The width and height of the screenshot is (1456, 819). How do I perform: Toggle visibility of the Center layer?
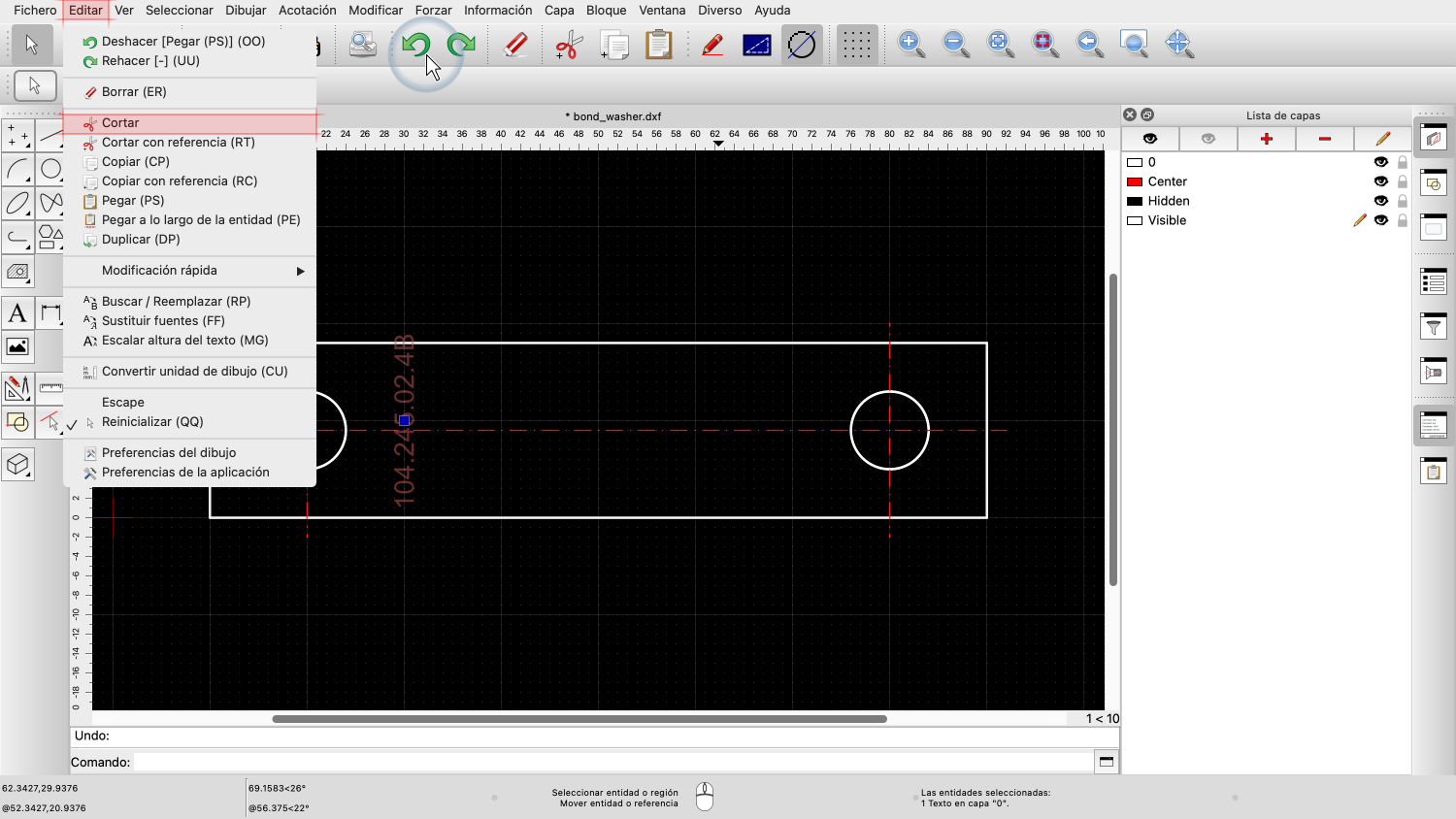click(x=1380, y=181)
